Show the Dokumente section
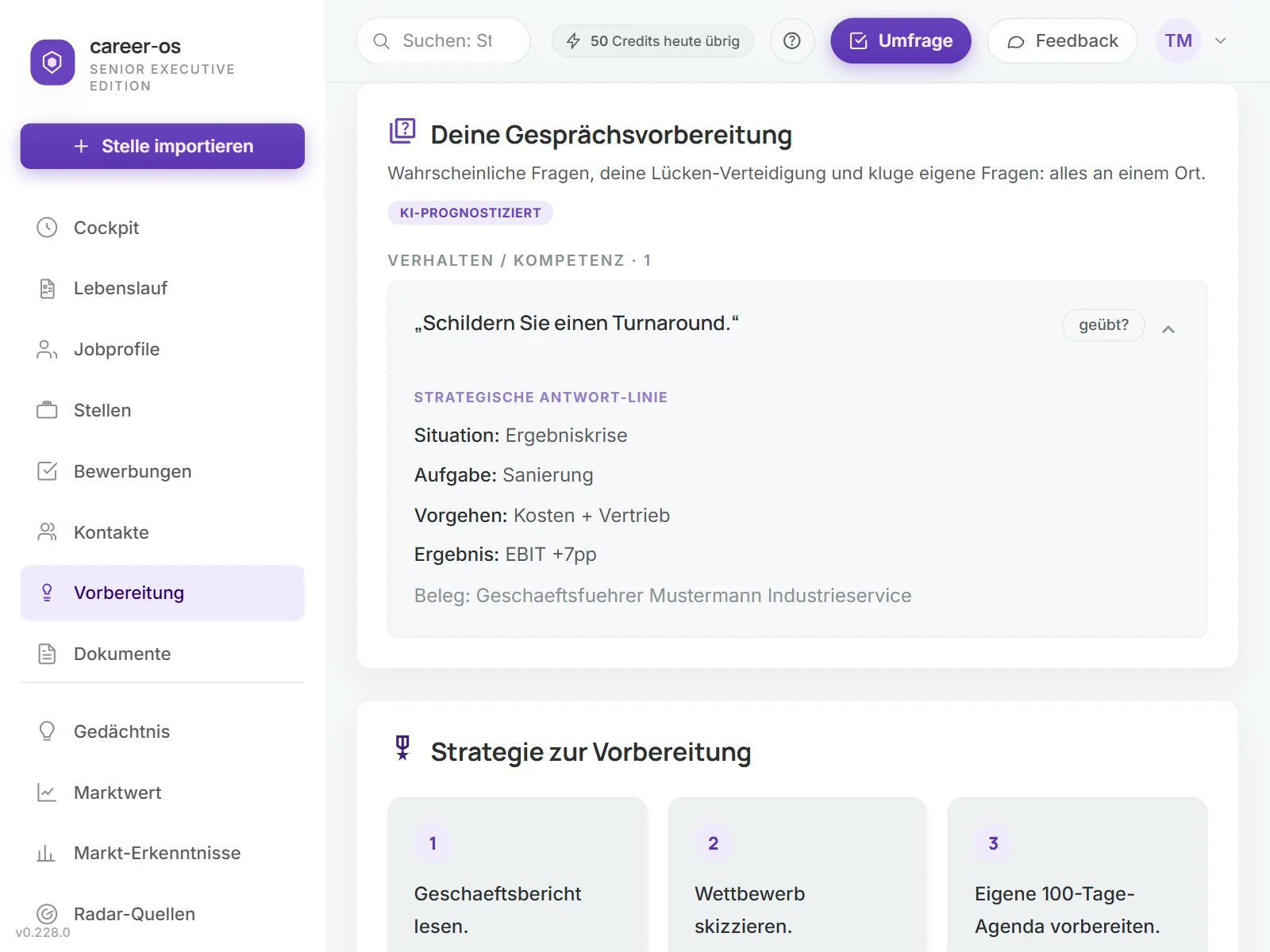The width and height of the screenshot is (1270, 952). [163, 654]
